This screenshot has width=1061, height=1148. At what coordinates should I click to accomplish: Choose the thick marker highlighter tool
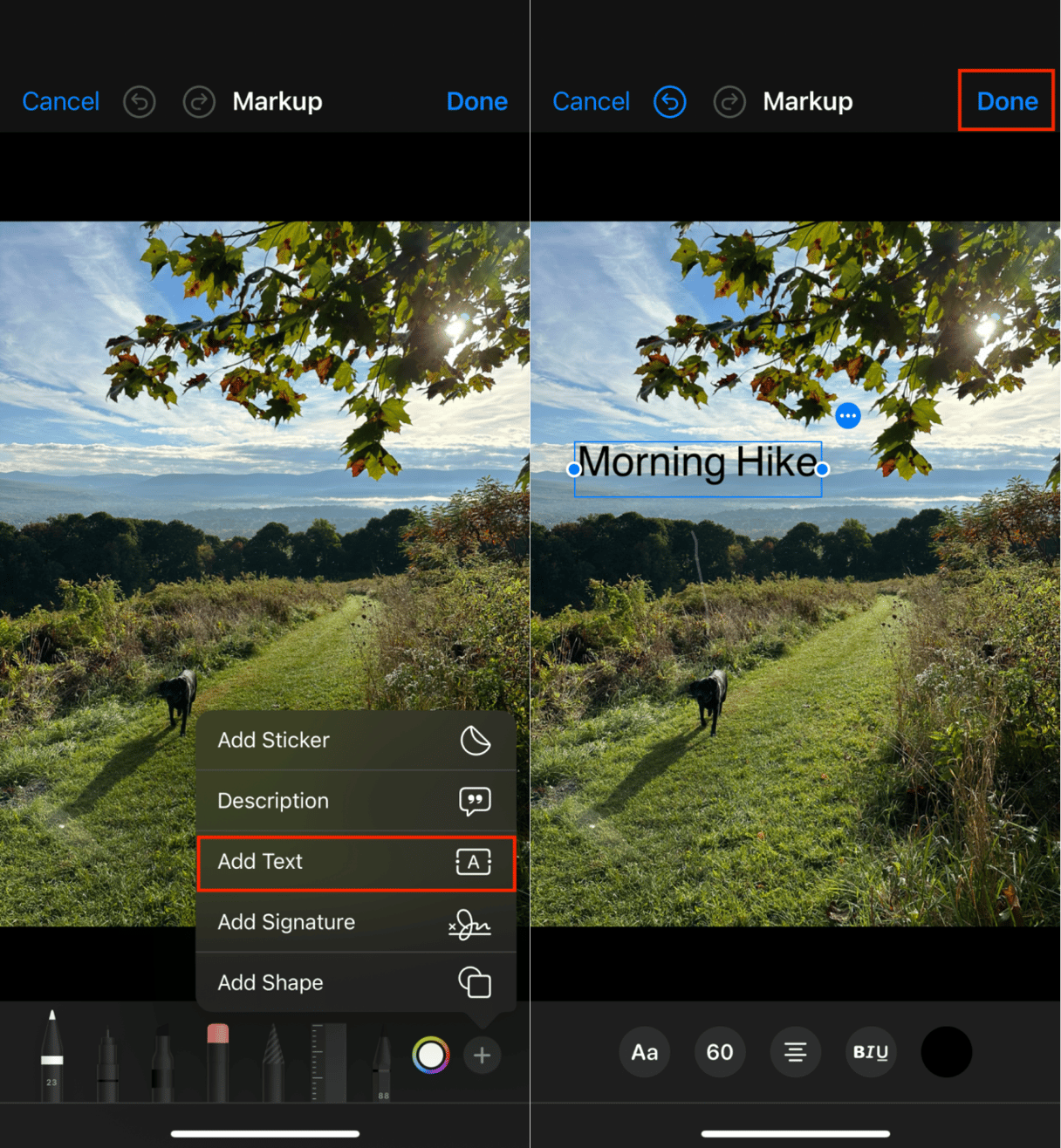[x=162, y=1064]
